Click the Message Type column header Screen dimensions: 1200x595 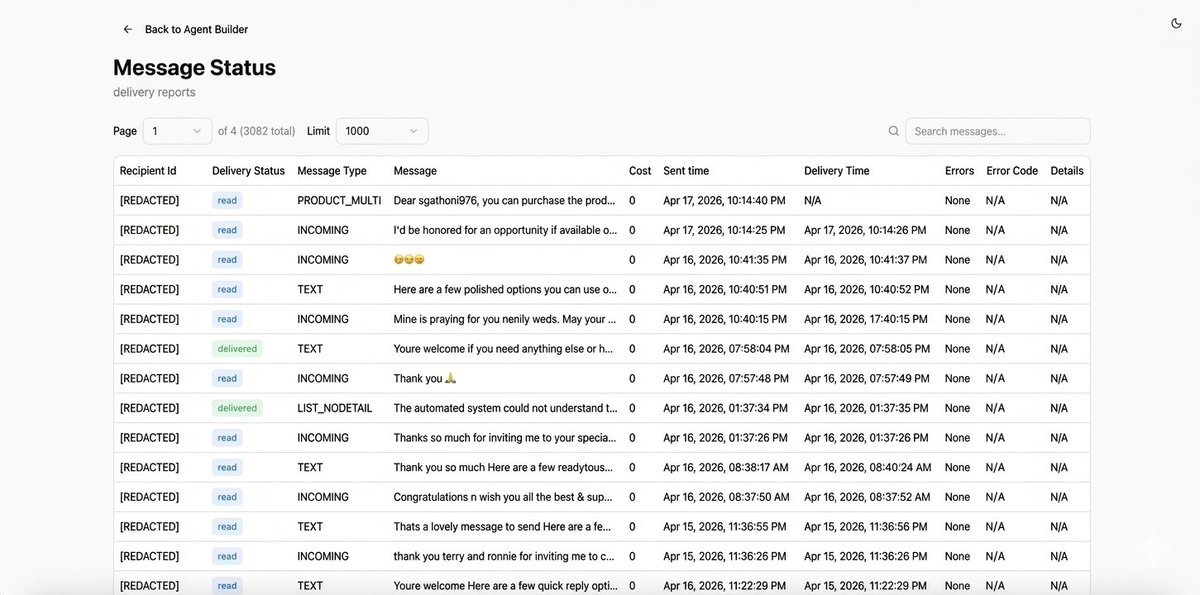point(332,171)
